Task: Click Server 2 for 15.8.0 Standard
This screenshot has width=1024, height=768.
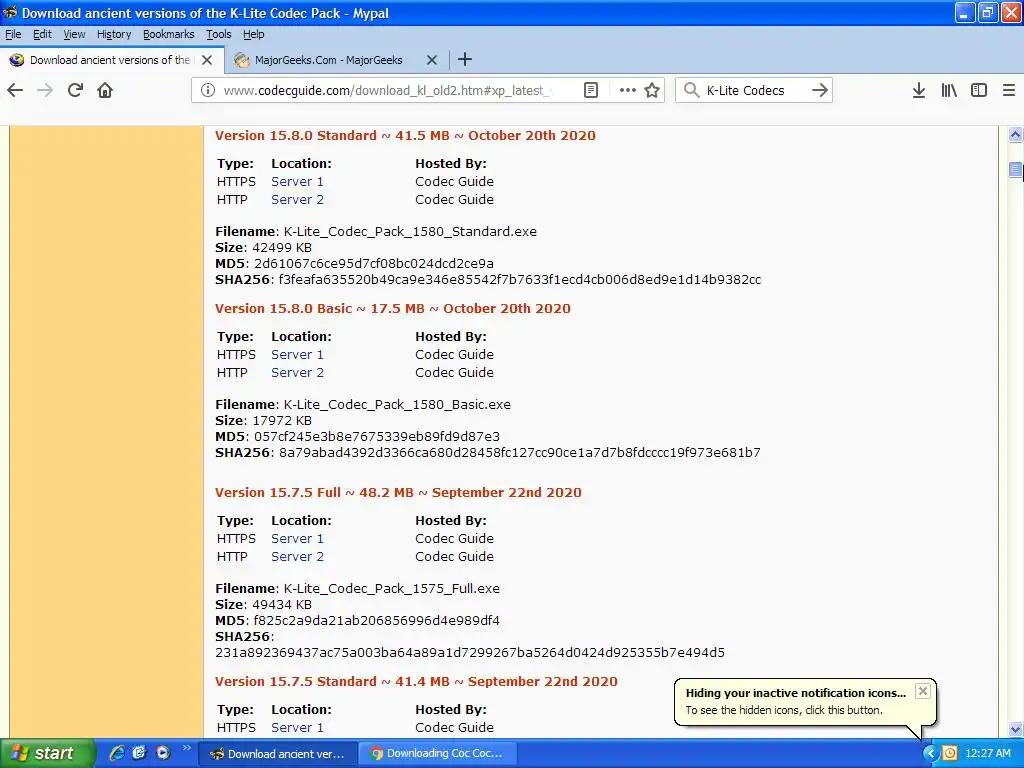Action: pos(297,200)
